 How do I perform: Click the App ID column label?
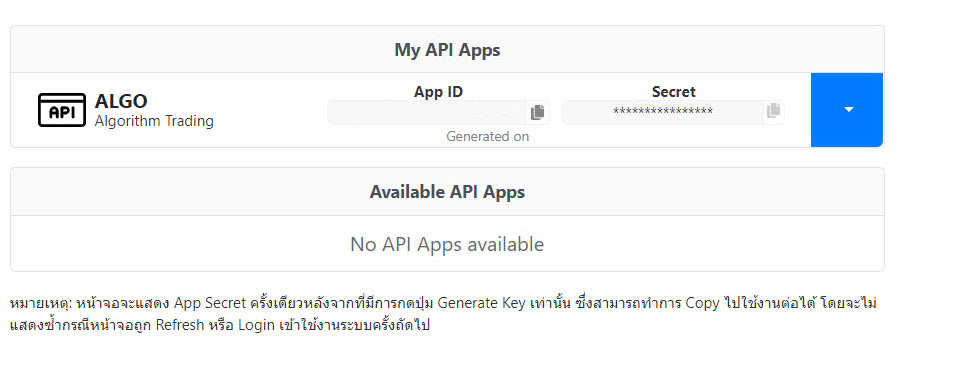pos(438,92)
